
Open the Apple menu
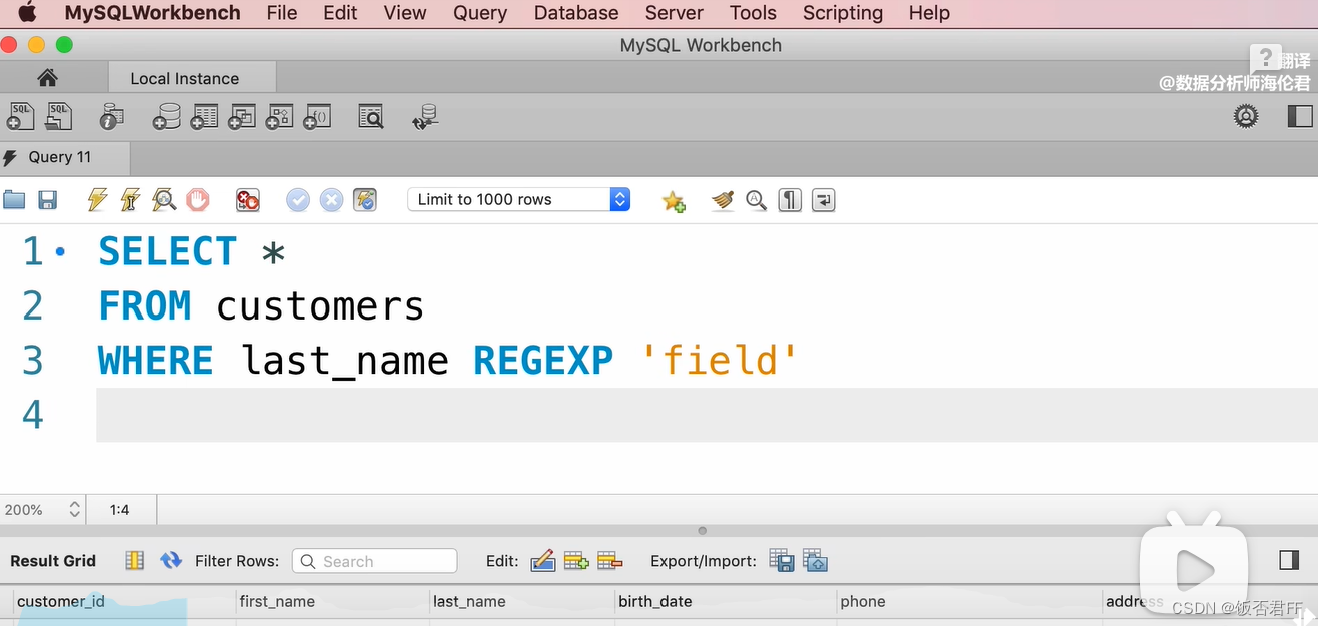[27, 13]
